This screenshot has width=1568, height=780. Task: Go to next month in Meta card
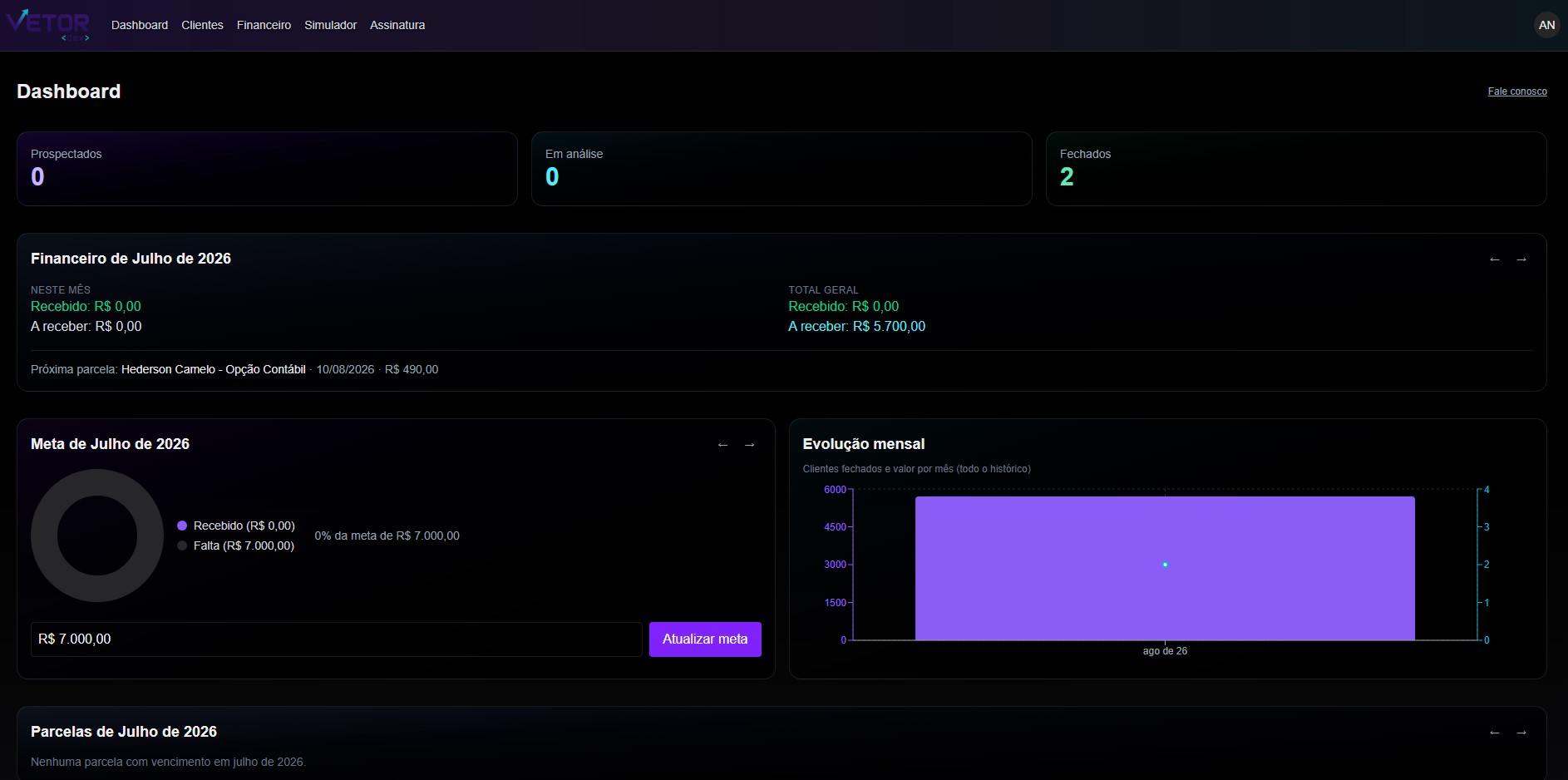pyautogui.click(x=749, y=445)
